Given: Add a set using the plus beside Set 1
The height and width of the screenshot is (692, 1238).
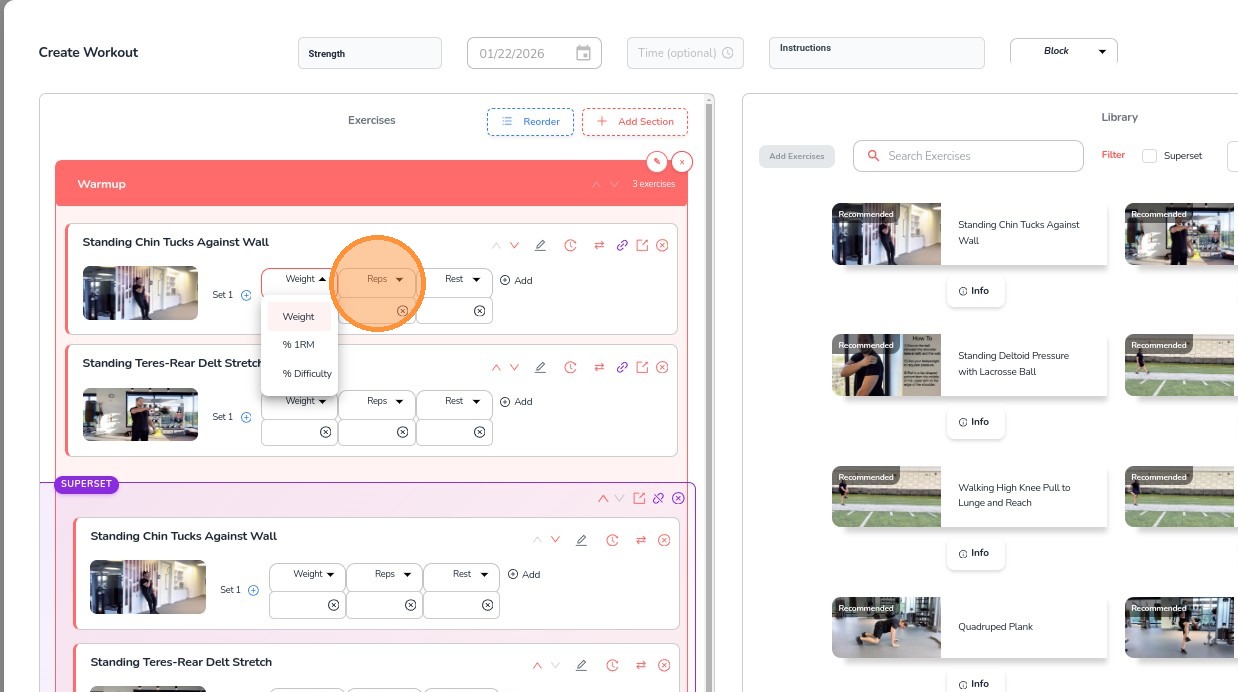Looking at the screenshot, I should click(246, 295).
